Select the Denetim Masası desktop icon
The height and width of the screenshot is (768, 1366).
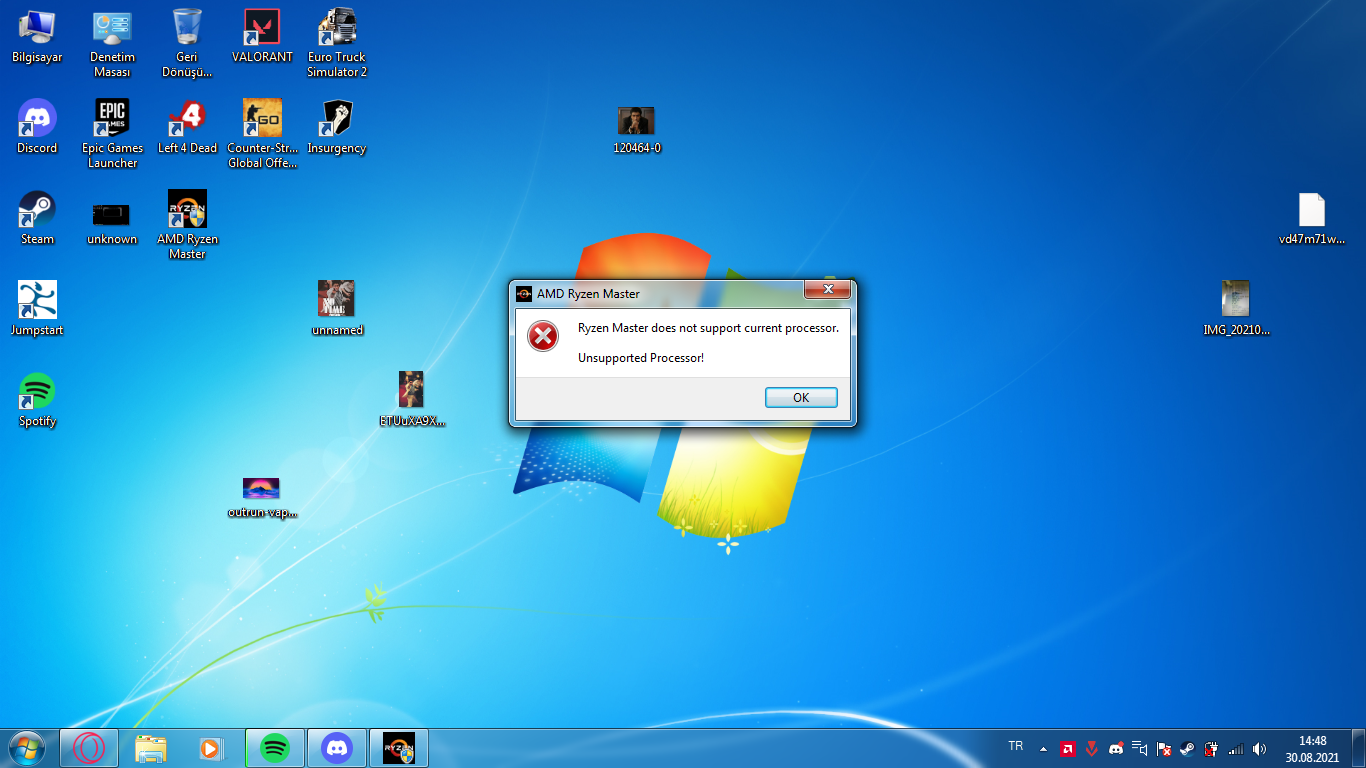tap(112, 44)
